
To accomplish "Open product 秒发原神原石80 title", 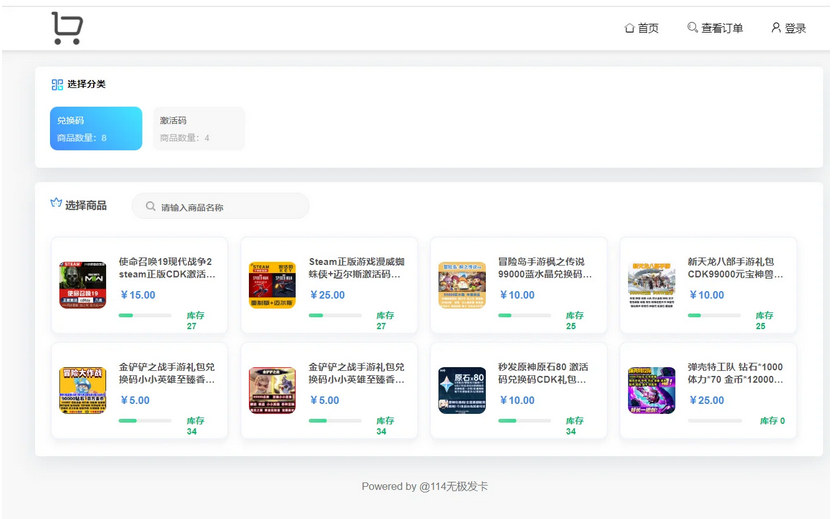I will tap(543, 373).
